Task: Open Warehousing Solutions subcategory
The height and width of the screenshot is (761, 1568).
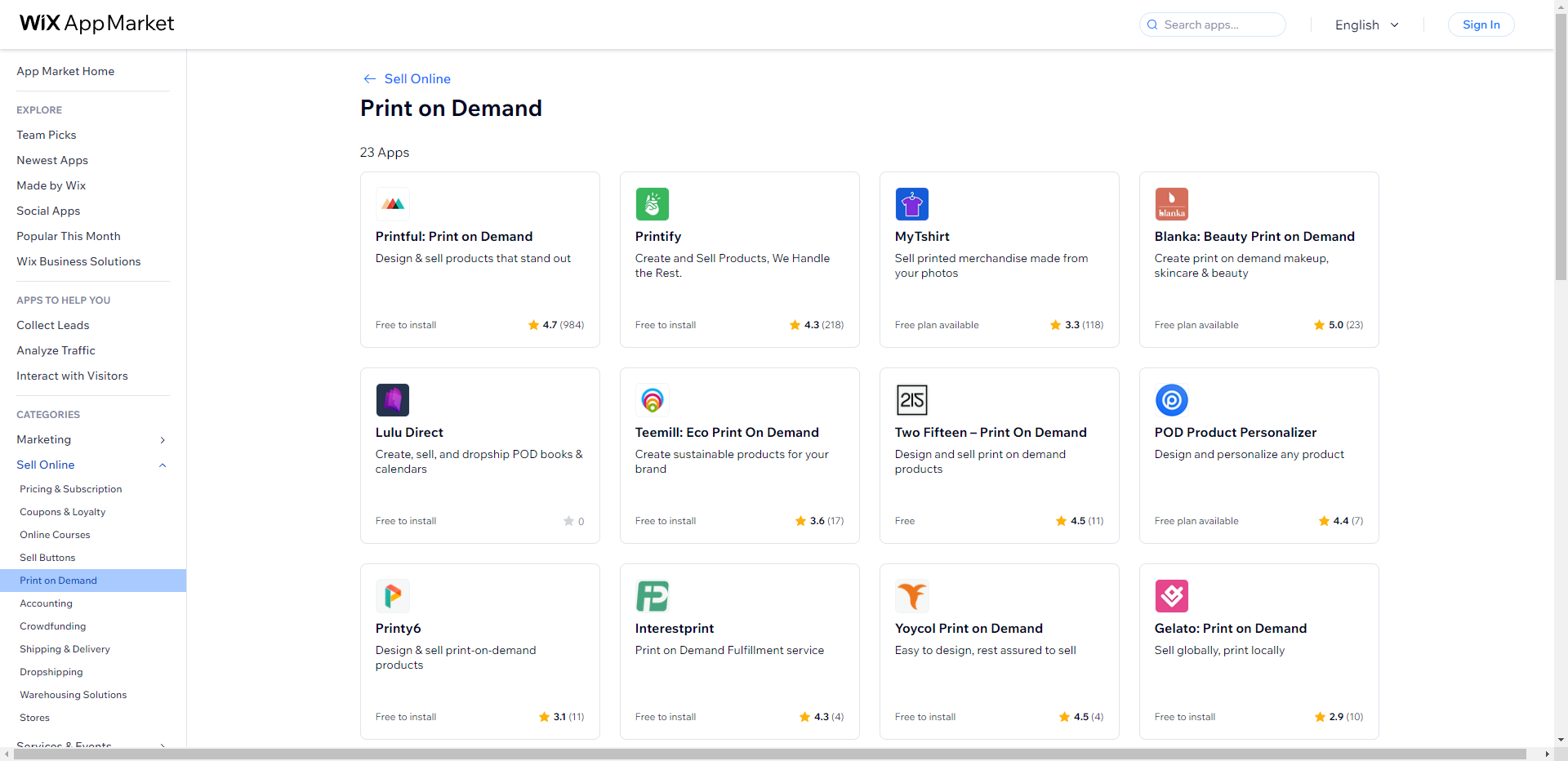Action: 73,695
